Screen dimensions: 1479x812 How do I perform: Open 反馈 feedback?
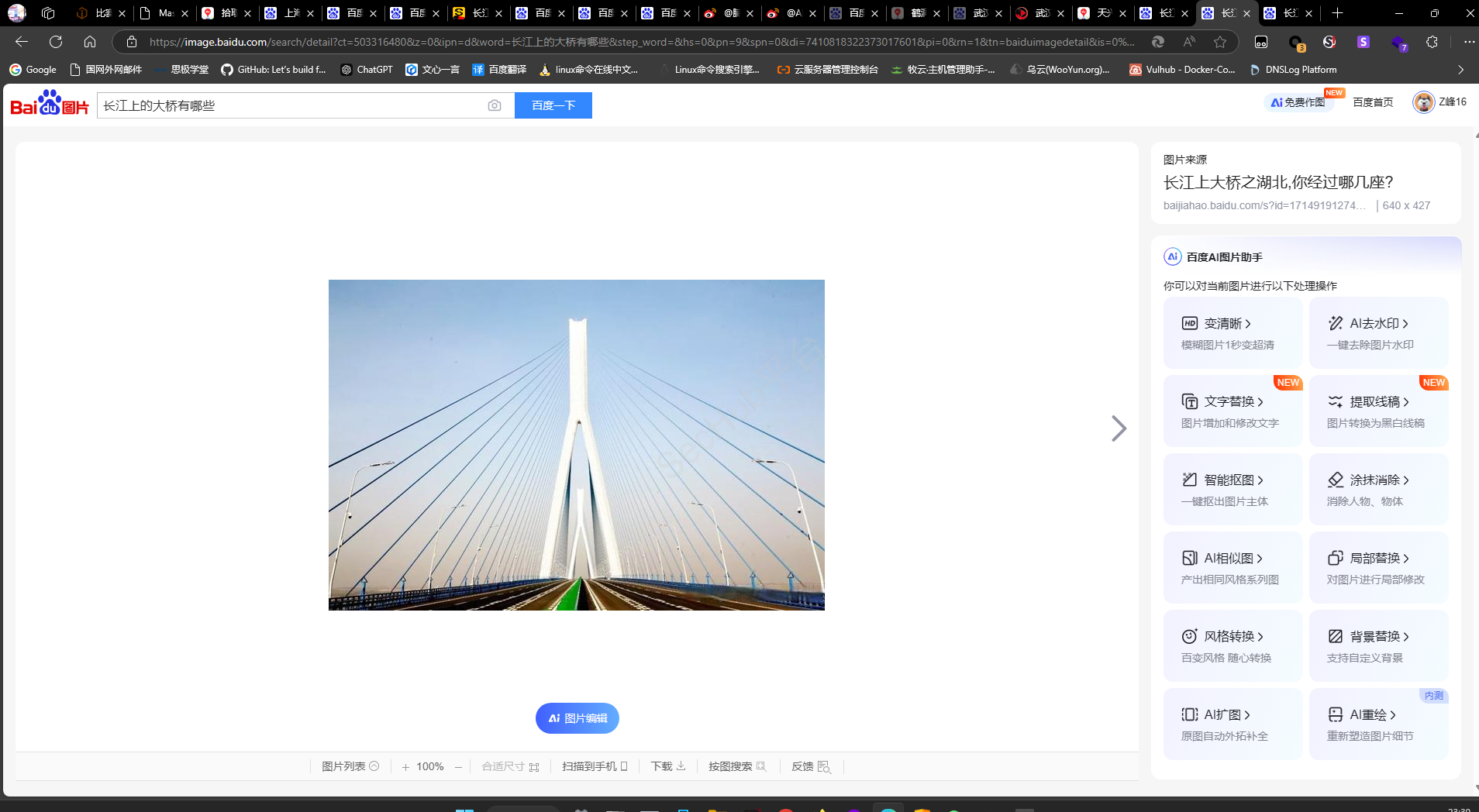(x=811, y=766)
